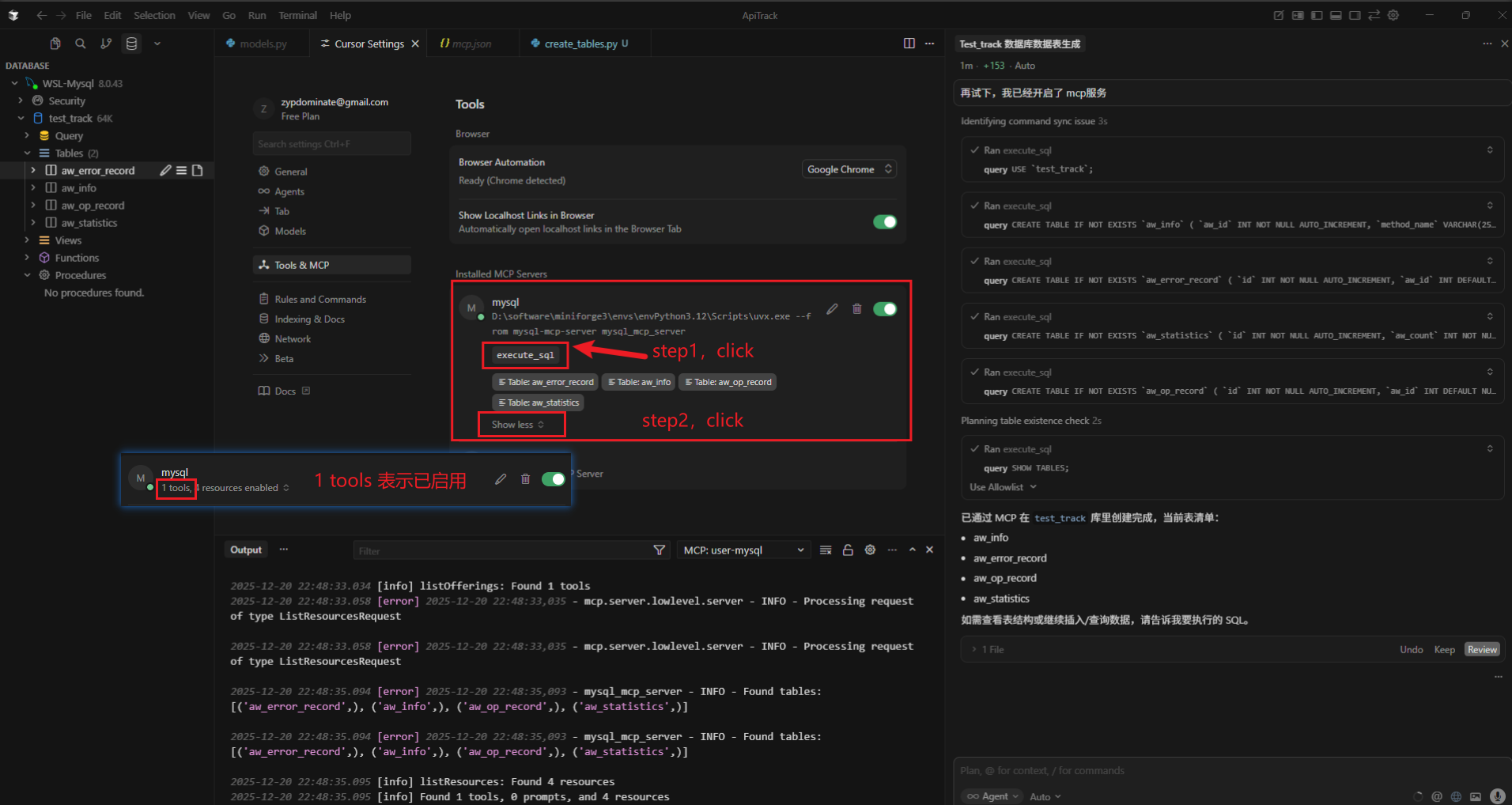Click the database icon in activity bar
This screenshot has width=1512, height=805.
coord(132,43)
